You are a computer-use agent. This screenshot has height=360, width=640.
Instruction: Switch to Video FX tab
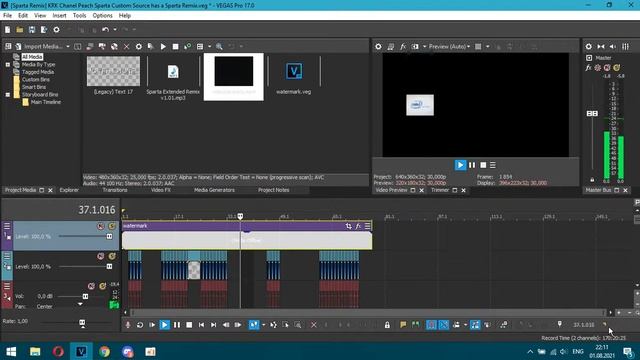[161, 190]
